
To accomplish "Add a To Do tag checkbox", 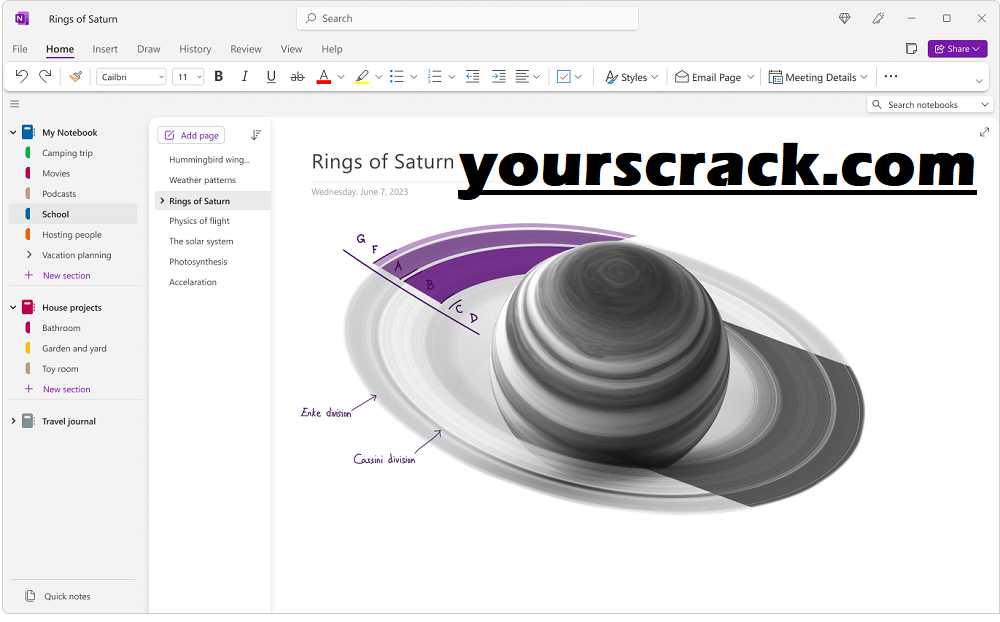I will [564, 77].
